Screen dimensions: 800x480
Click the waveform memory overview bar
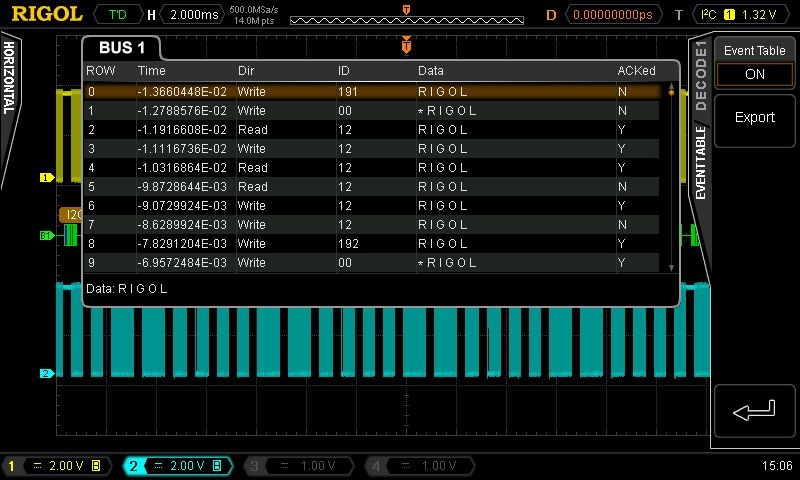click(x=407, y=20)
